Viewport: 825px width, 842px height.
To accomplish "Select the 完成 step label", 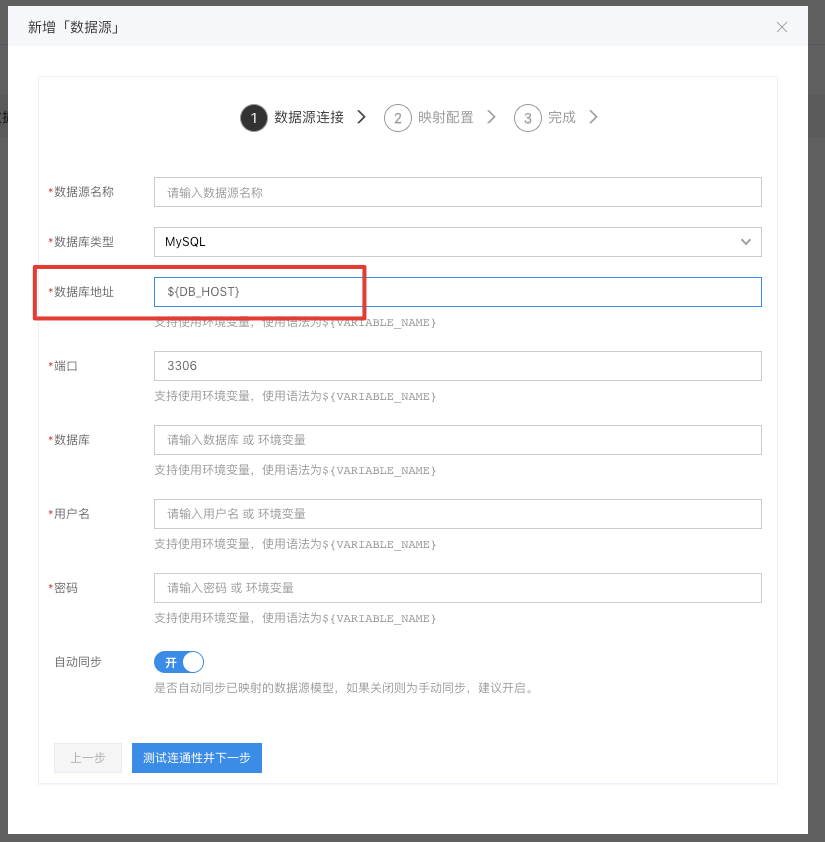I will (562, 117).
